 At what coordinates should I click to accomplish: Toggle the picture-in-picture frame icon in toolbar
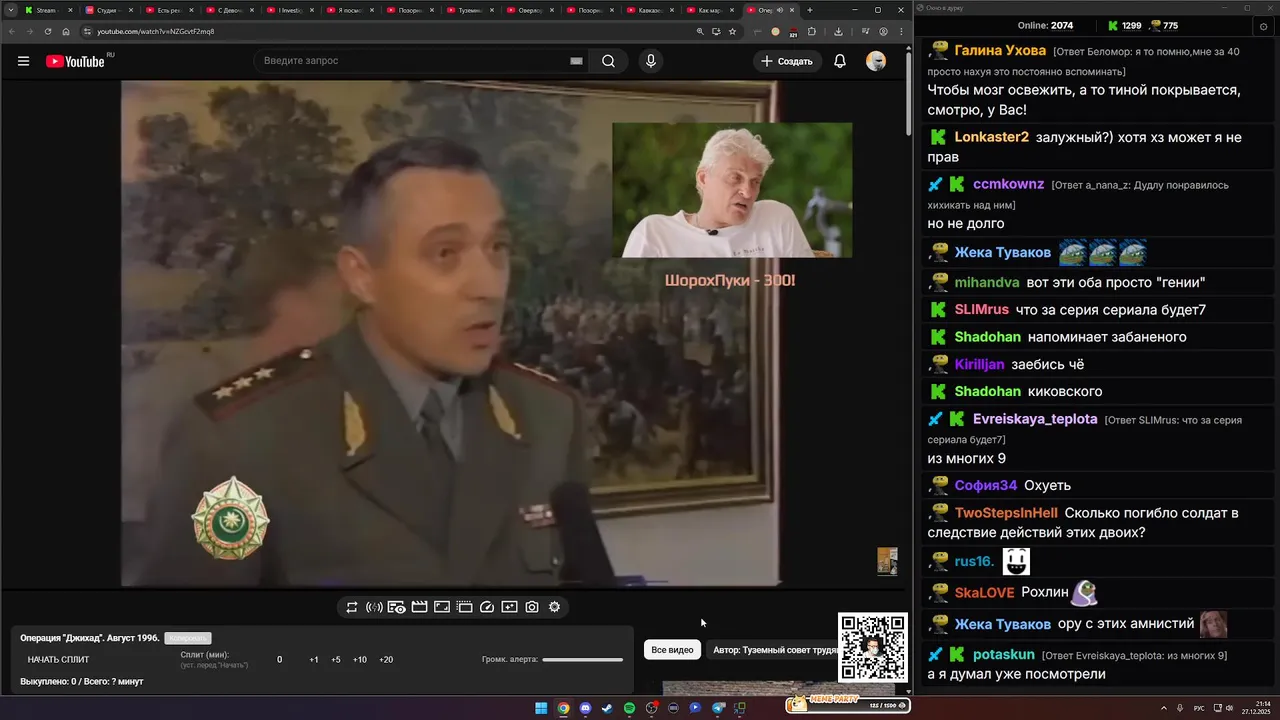pyautogui.click(x=442, y=607)
